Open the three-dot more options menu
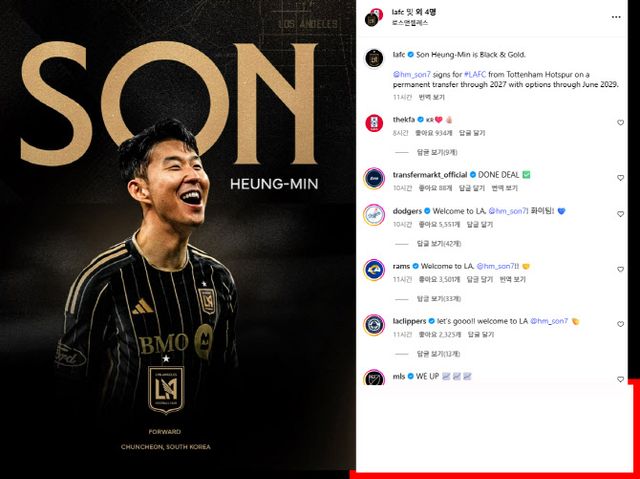Image resolution: width=640 pixels, height=479 pixels. (x=616, y=17)
